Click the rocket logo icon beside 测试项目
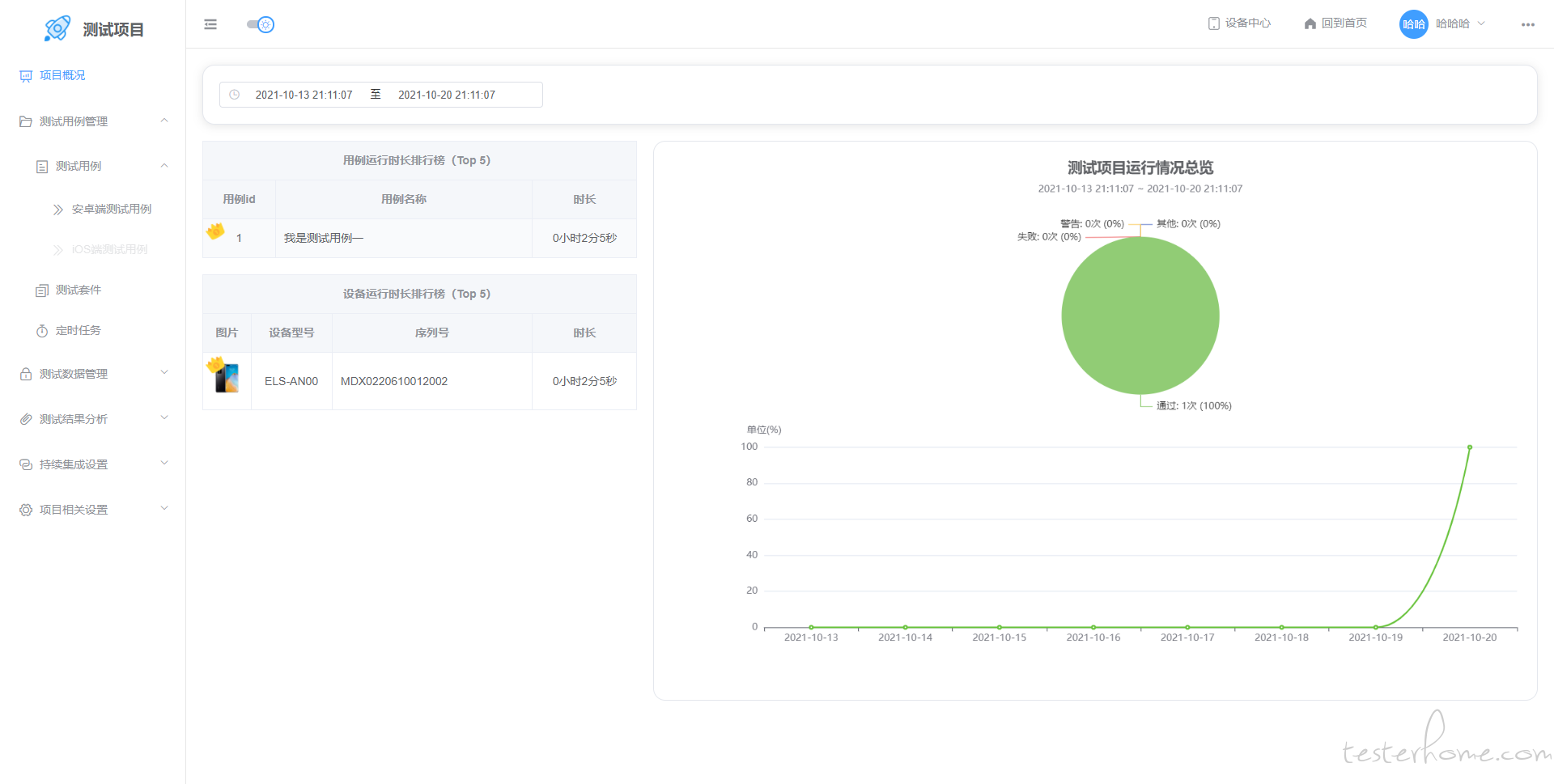Viewport: 1554px width, 784px height. click(57, 29)
